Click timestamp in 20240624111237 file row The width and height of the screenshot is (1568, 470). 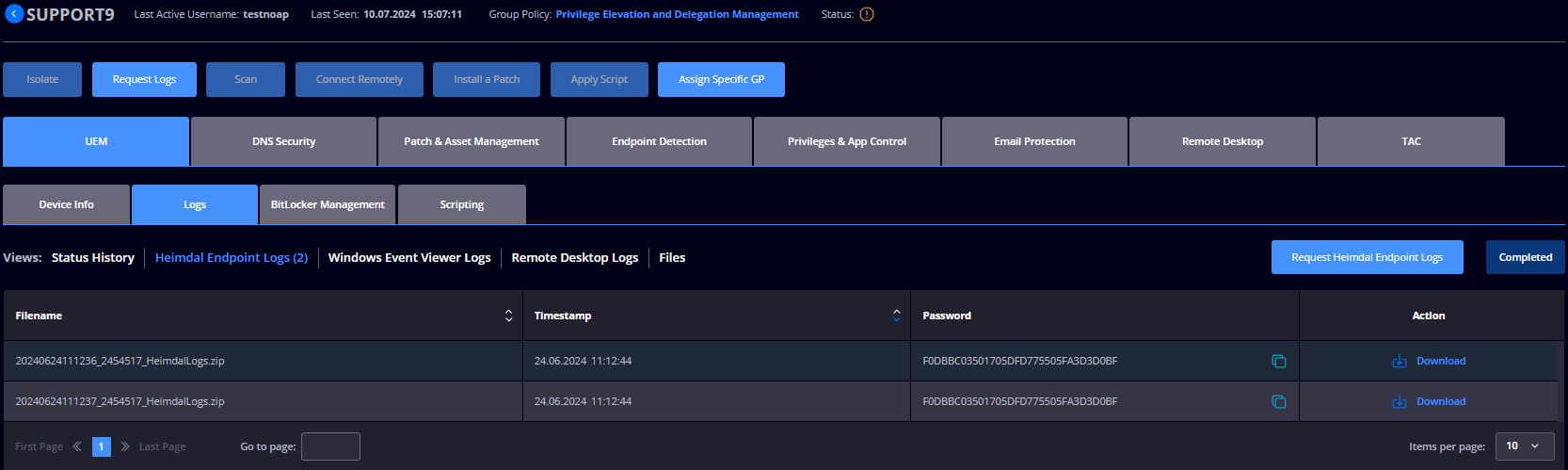click(x=583, y=401)
